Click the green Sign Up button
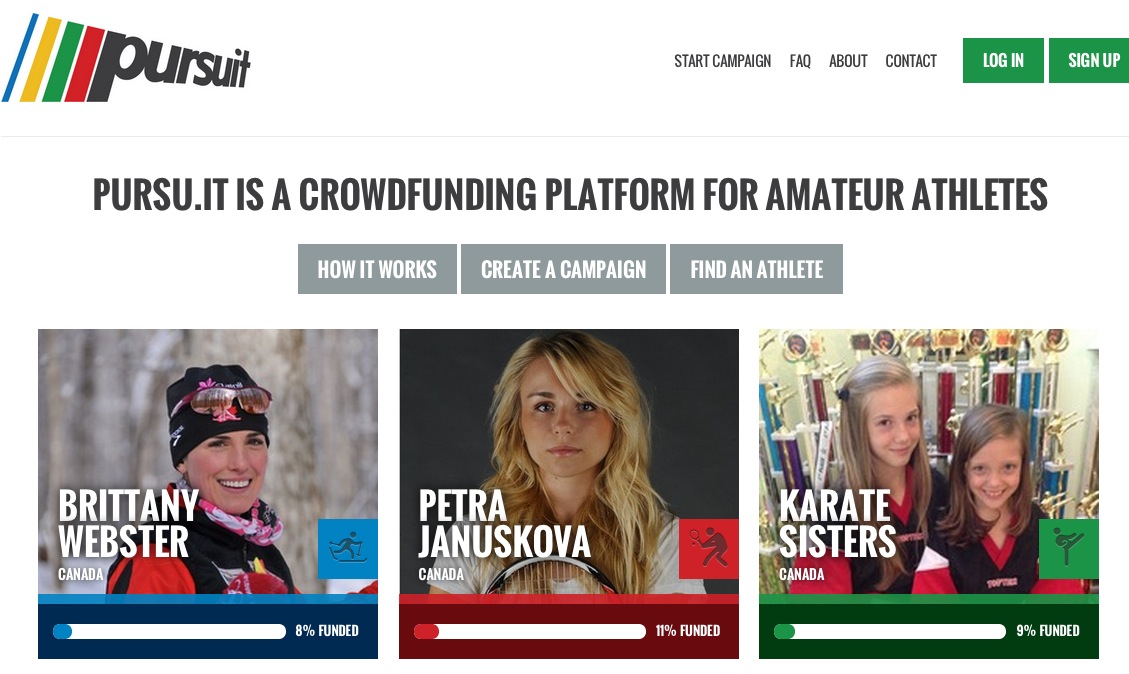1129x674 pixels. [x=1089, y=60]
